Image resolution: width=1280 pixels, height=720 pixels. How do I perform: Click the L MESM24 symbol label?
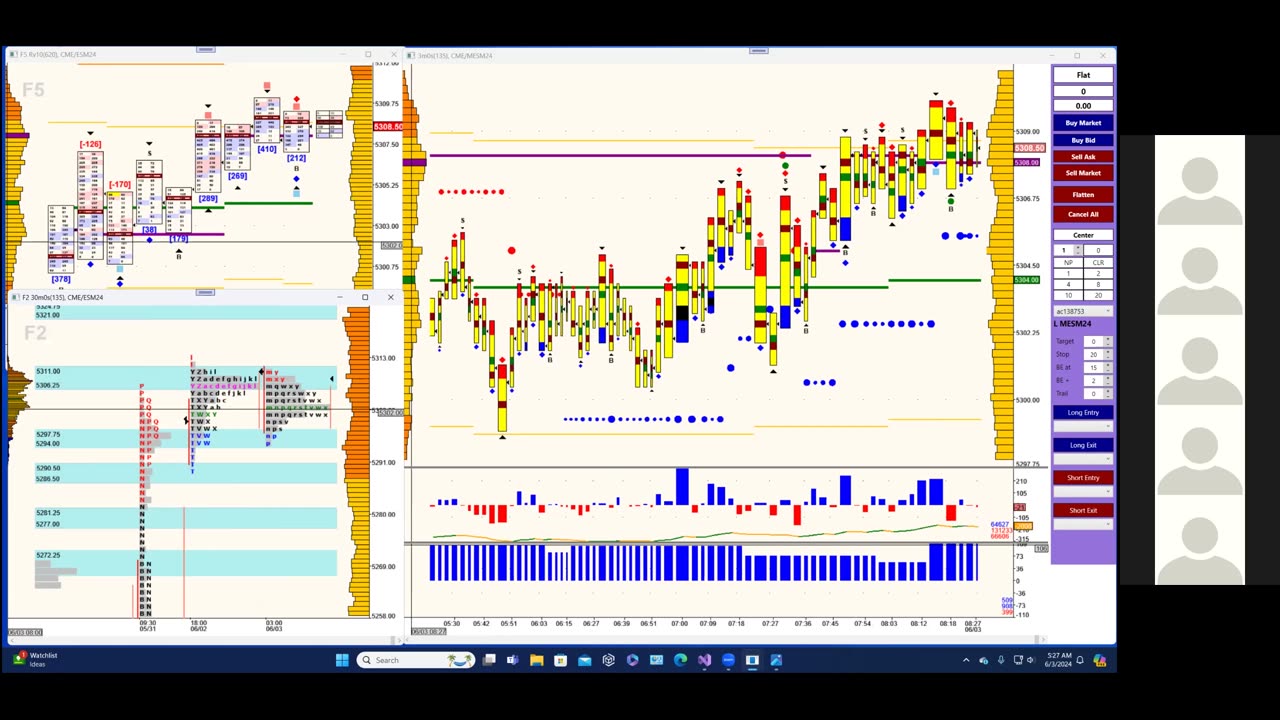coord(1074,324)
